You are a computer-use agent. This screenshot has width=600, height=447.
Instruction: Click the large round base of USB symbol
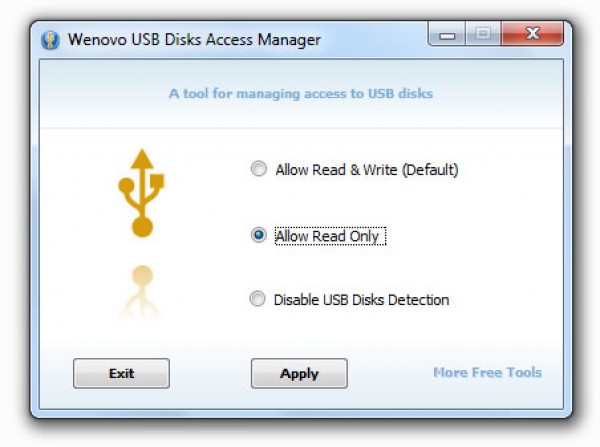point(143,228)
